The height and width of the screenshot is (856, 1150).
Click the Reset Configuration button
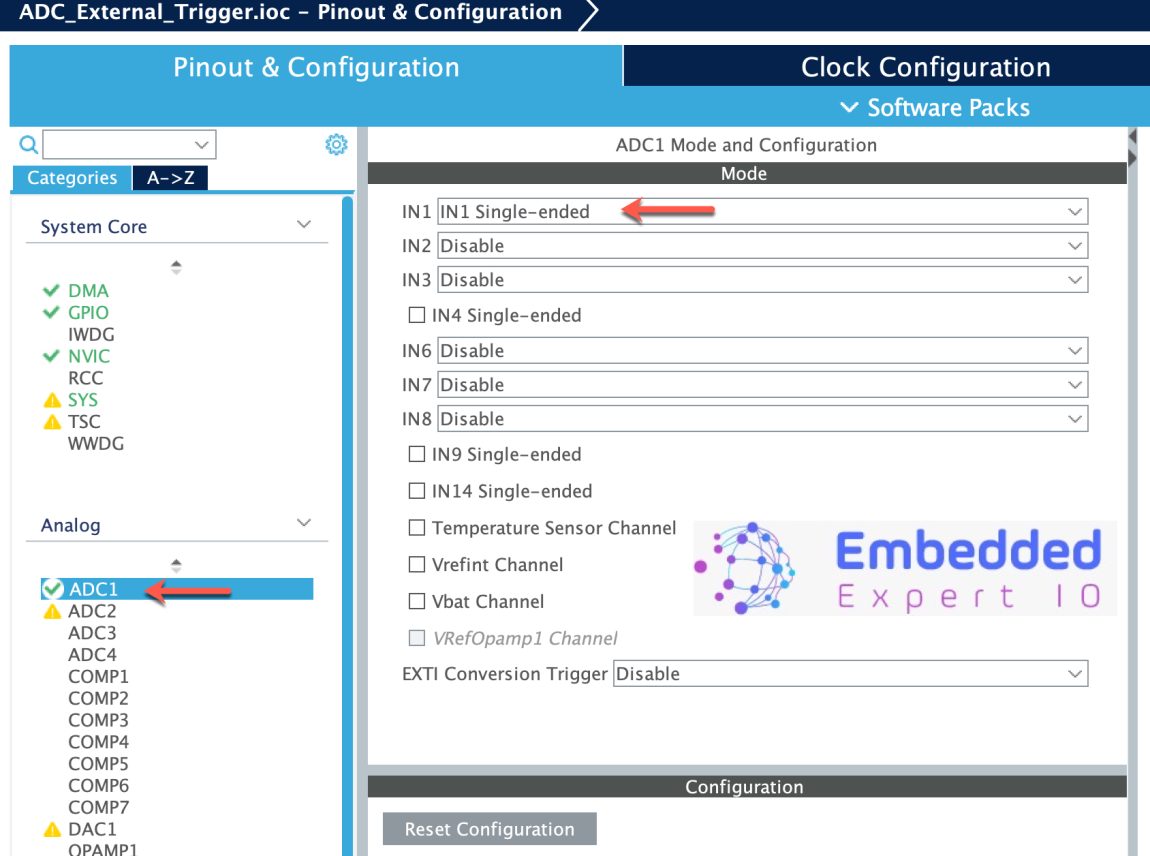point(489,829)
